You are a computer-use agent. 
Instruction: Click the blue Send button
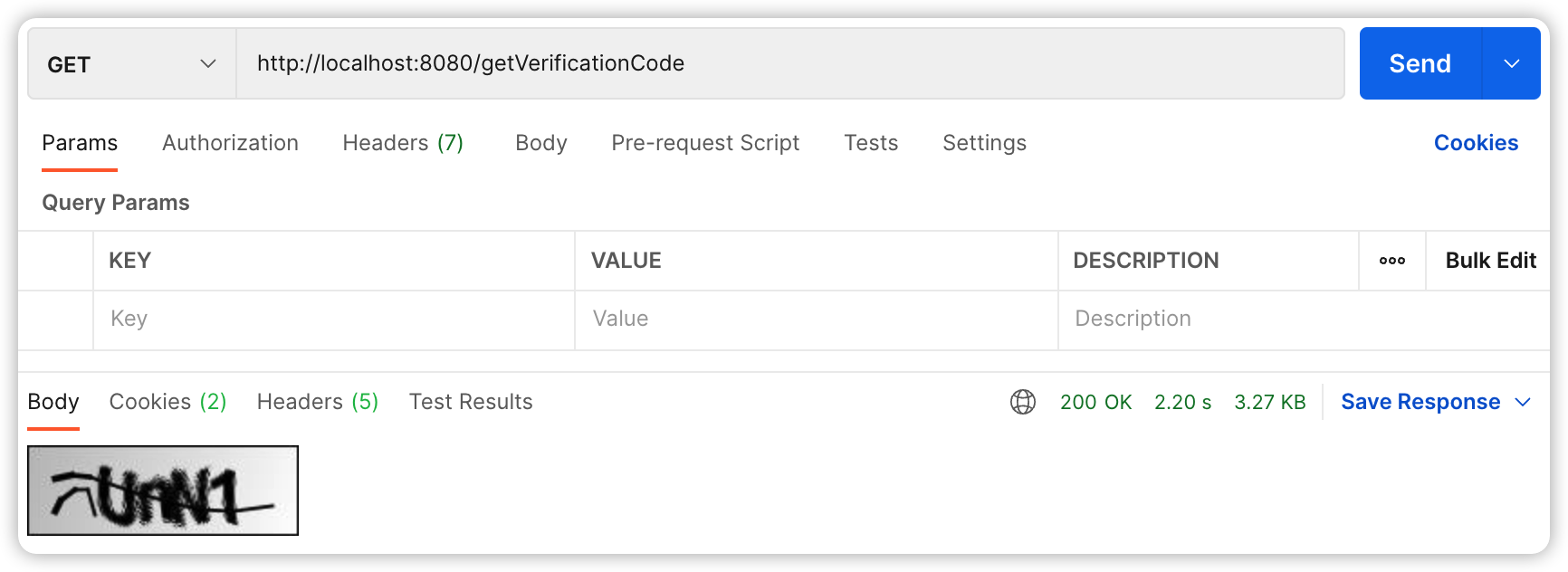1420,63
